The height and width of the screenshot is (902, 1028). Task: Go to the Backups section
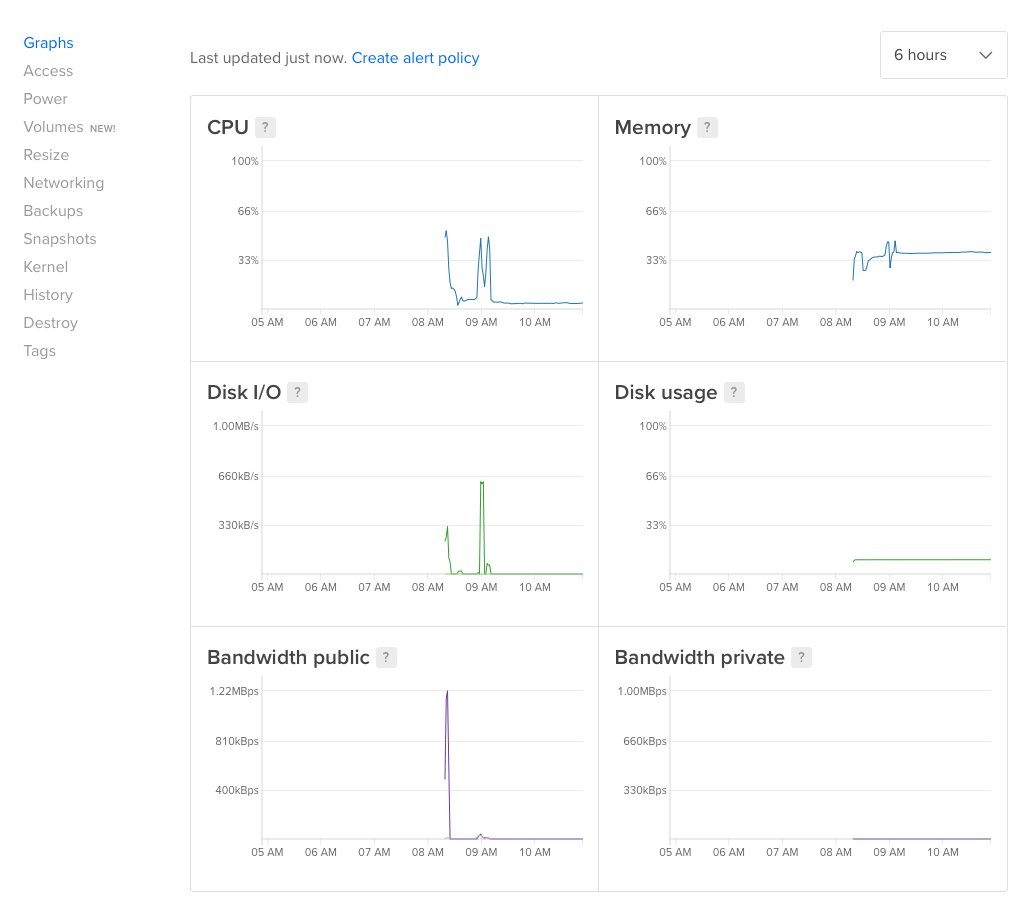[x=53, y=211]
